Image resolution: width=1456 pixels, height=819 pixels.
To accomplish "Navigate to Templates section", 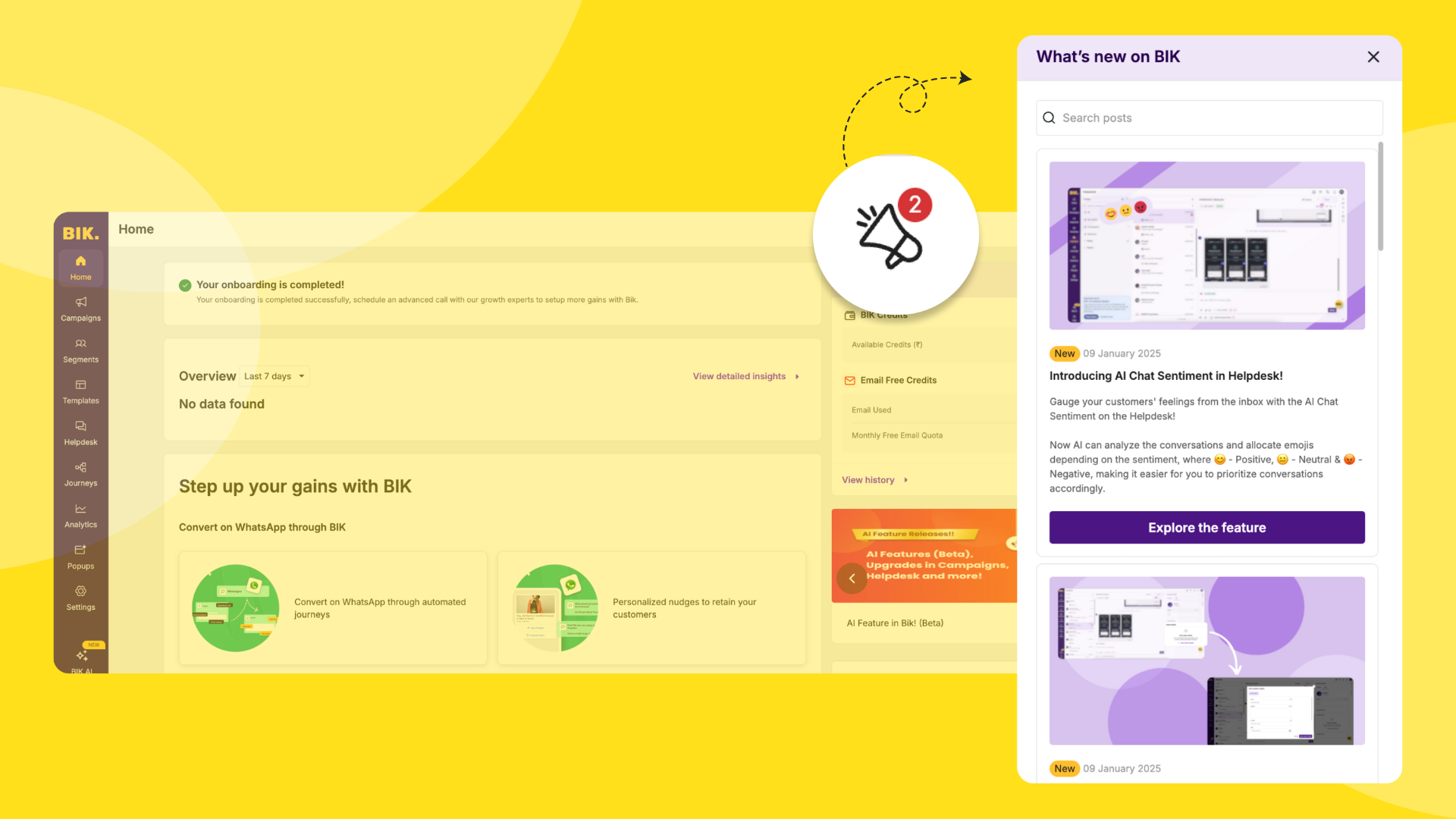I will pos(81,392).
